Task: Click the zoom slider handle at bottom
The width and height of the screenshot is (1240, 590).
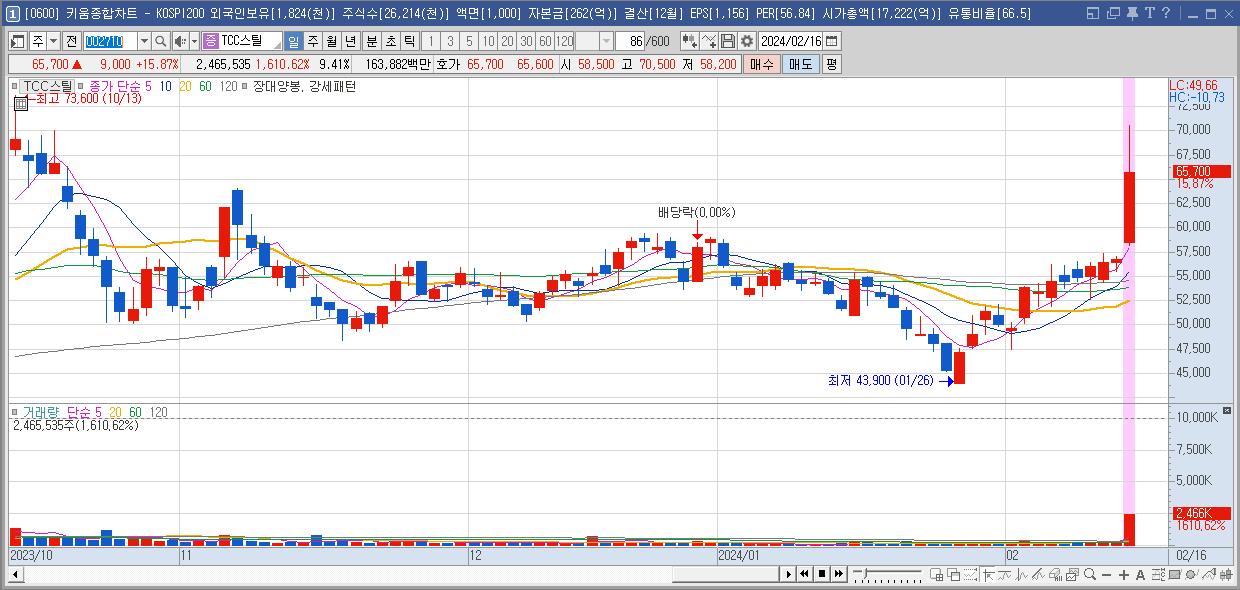Action: [x=865, y=572]
